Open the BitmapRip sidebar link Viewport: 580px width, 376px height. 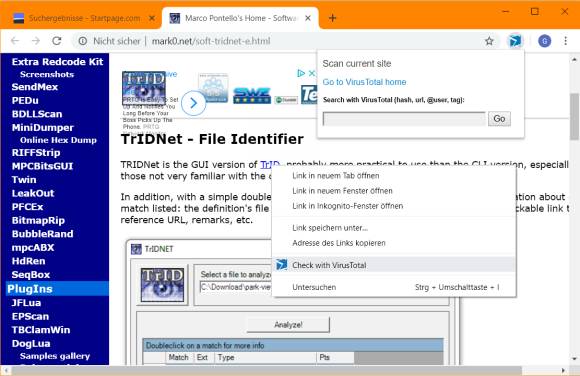[38, 221]
